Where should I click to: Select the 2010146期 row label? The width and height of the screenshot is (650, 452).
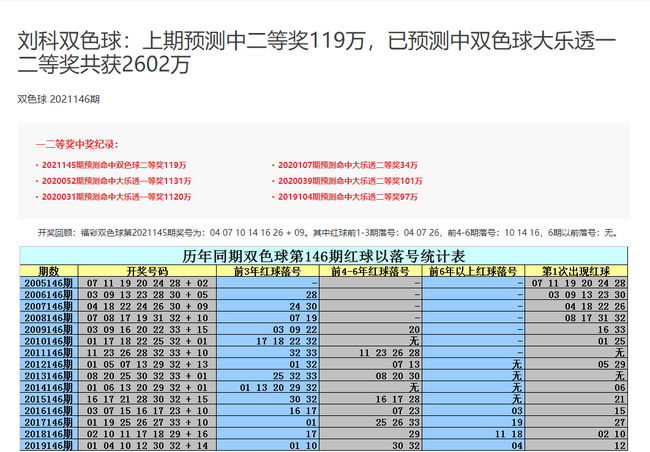point(49,341)
